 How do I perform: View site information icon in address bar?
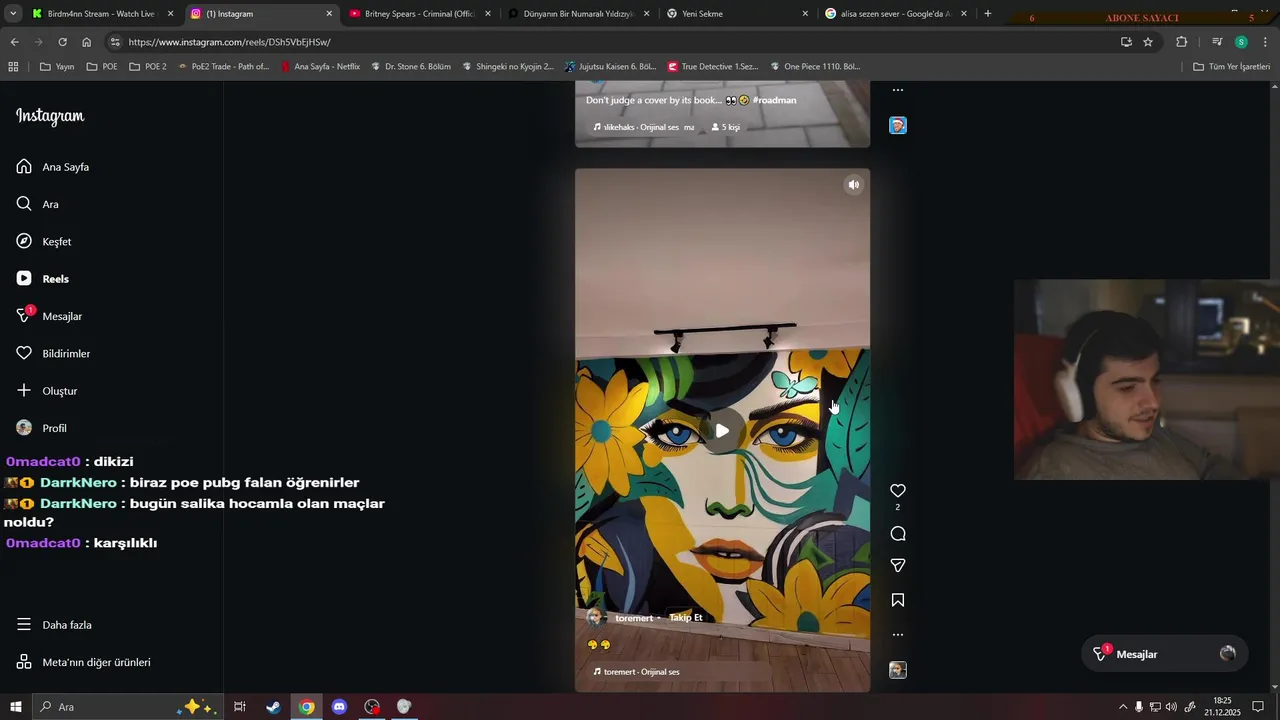pyautogui.click(x=115, y=42)
